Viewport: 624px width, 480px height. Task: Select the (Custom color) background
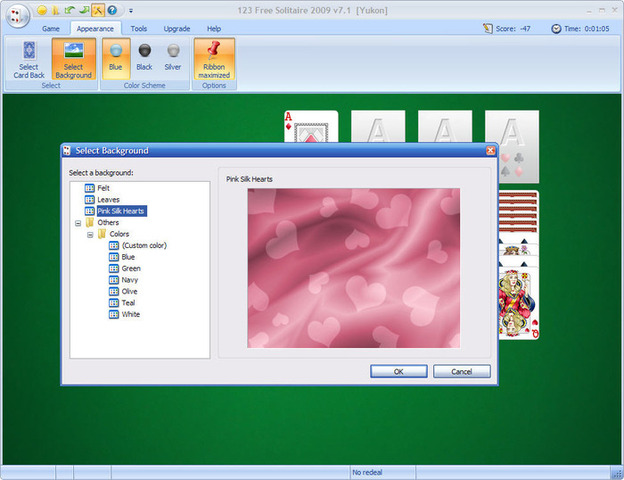[x=144, y=246]
